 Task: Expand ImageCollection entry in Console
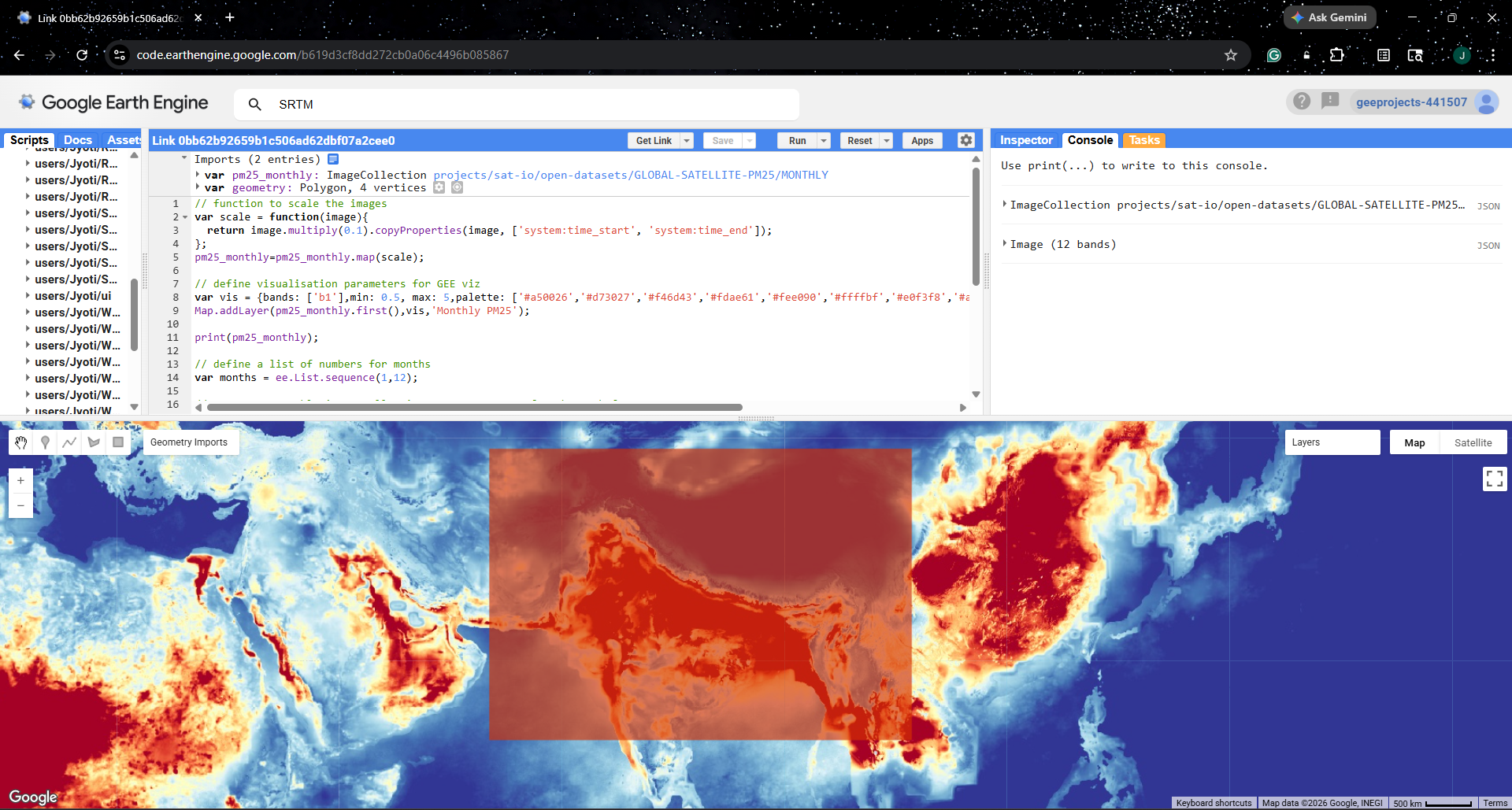click(x=1005, y=204)
